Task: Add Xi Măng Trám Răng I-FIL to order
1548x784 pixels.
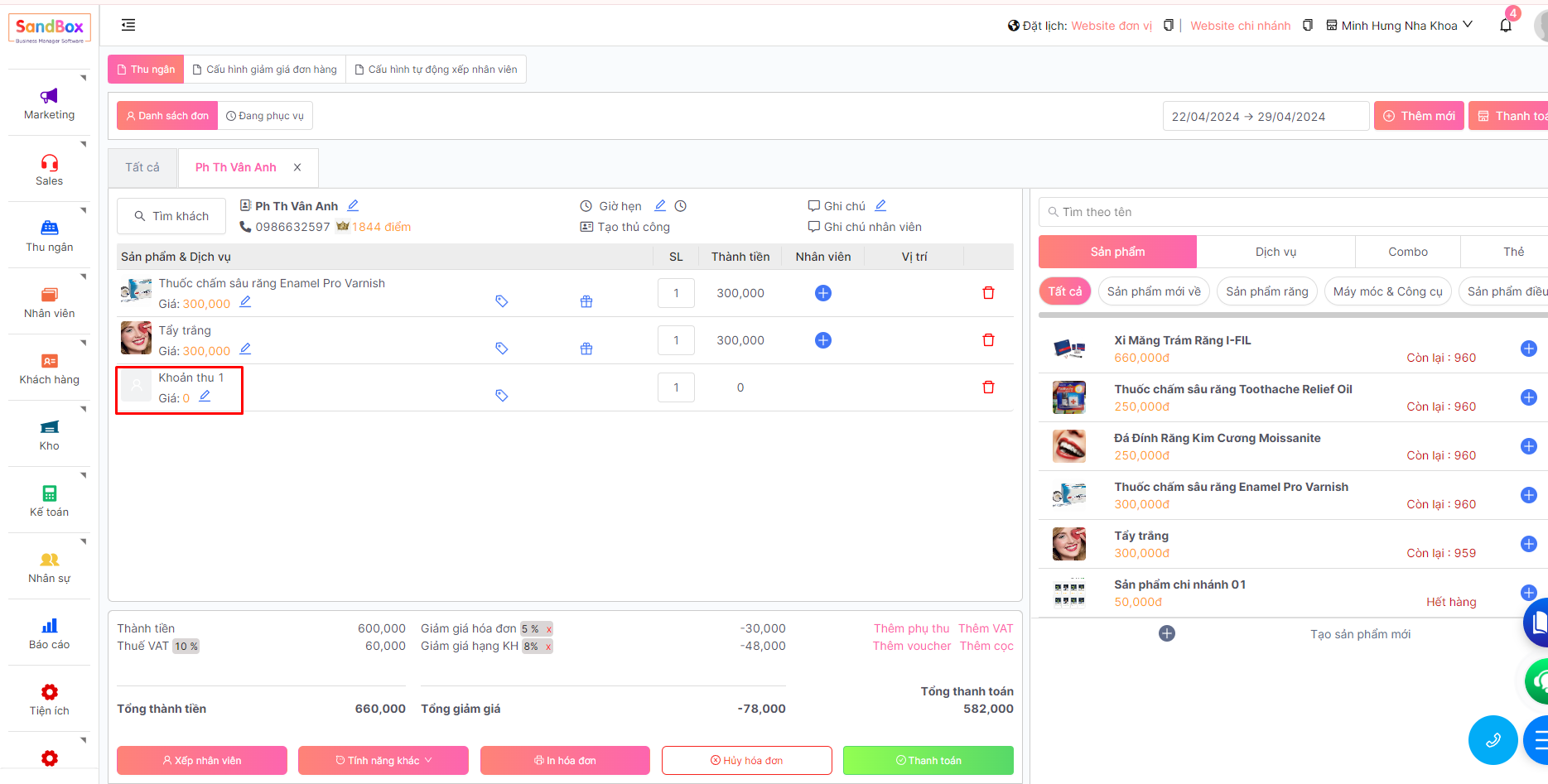Action: (1528, 349)
